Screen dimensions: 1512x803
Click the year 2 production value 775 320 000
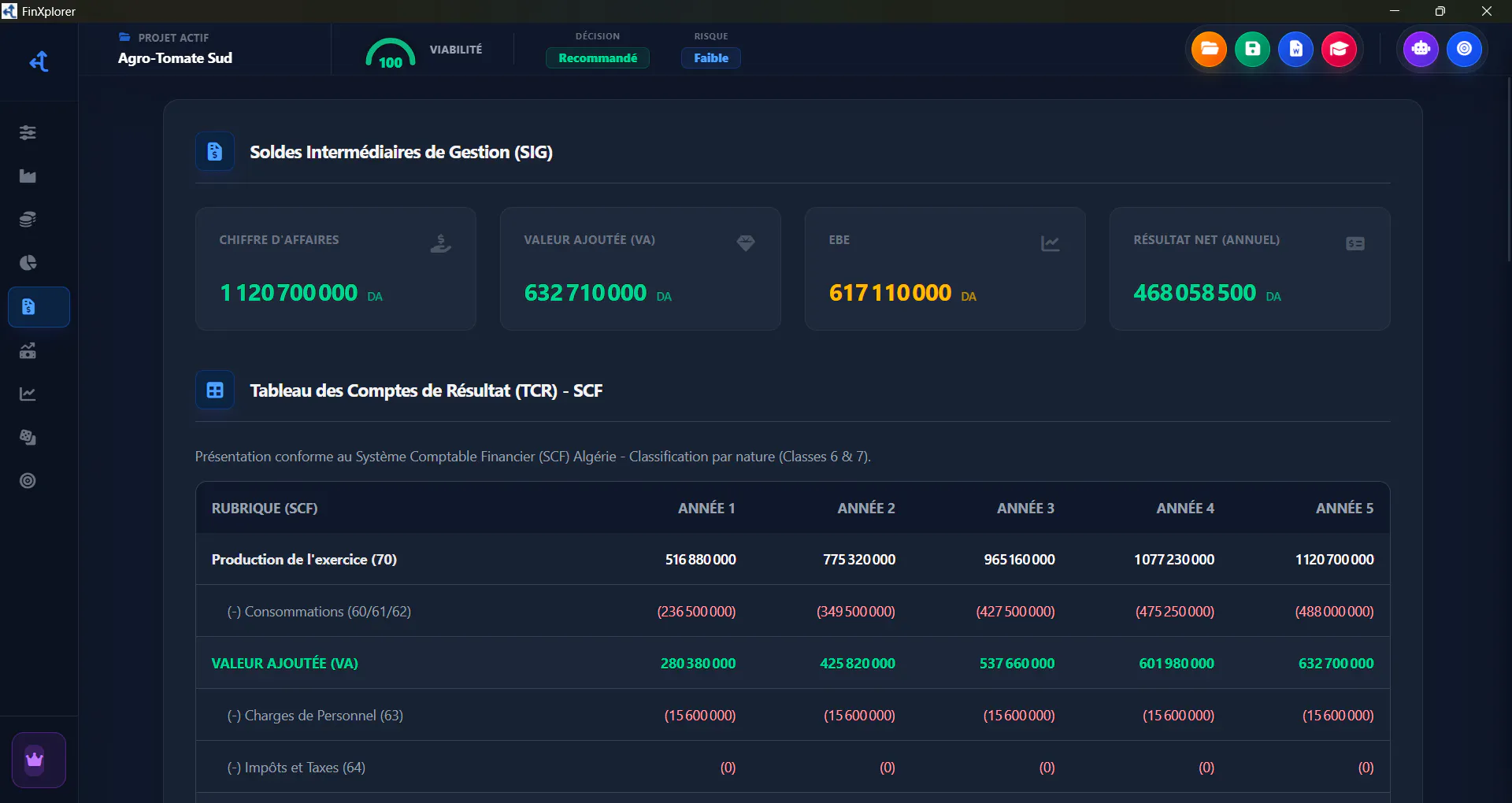click(x=859, y=560)
